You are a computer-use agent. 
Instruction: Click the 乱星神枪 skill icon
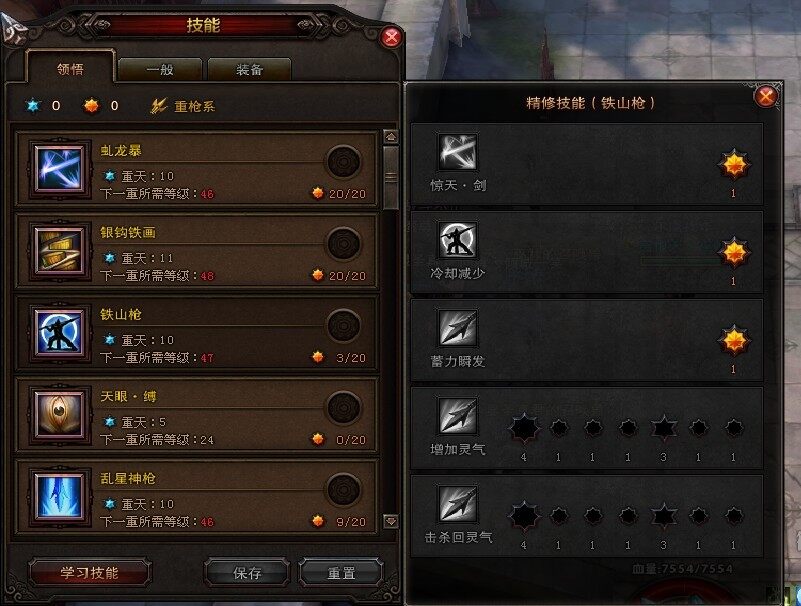point(60,496)
